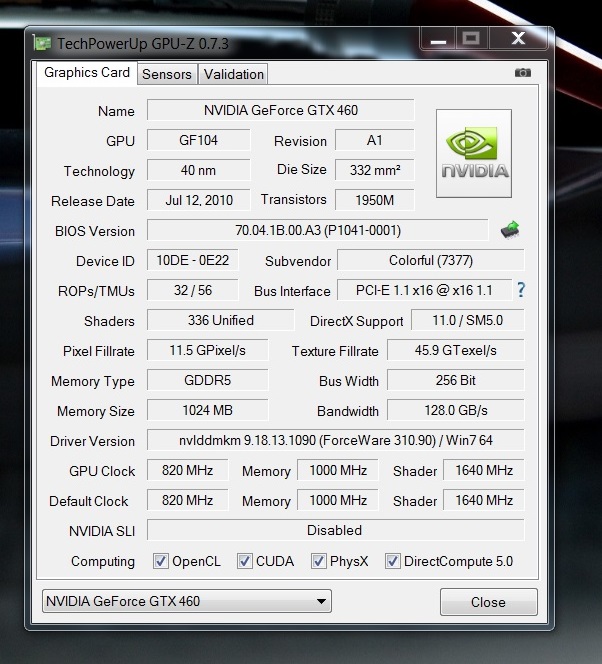The height and width of the screenshot is (664, 602).
Task: Click the Default Clock row Memory 1000 MHz field
Action: click(x=338, y=501)
